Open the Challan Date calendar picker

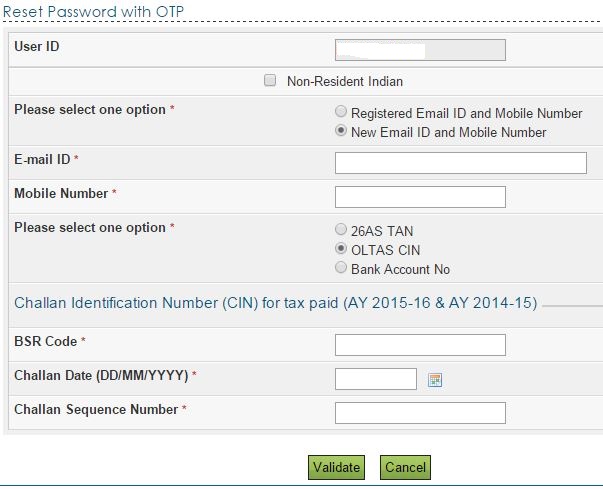coord(435,380)
